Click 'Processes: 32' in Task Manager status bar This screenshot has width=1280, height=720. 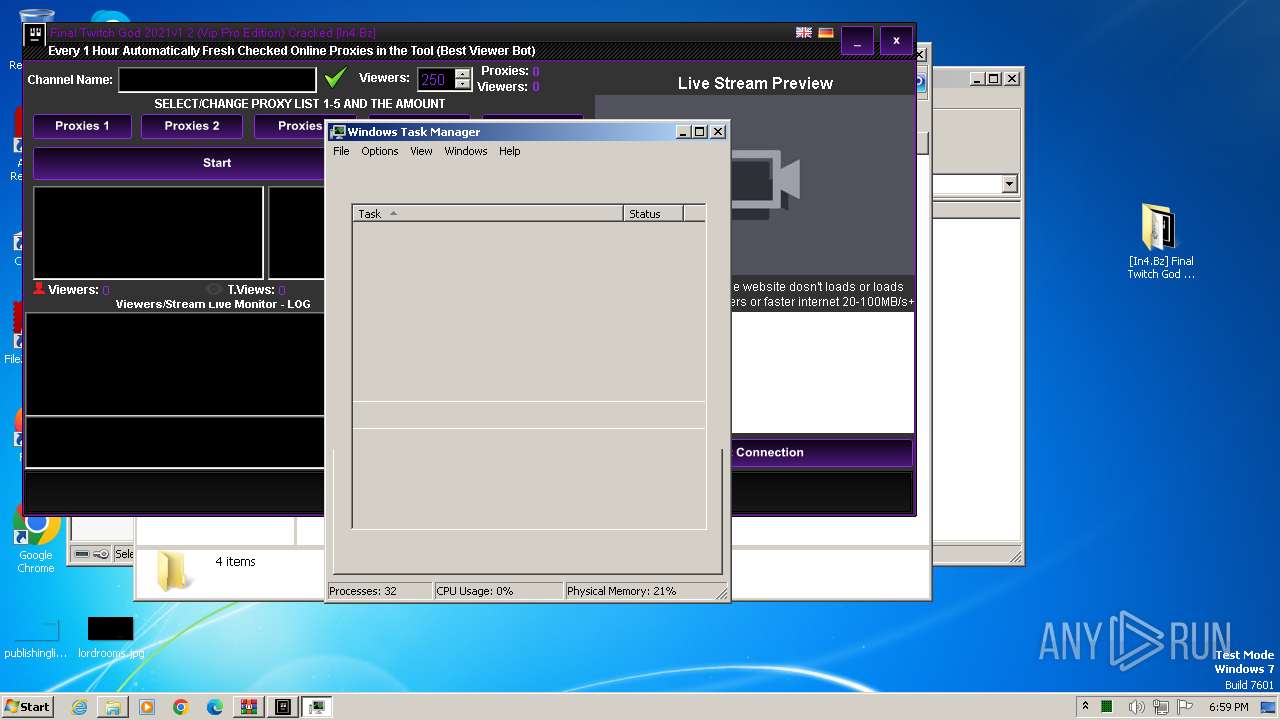coord(380,591)
